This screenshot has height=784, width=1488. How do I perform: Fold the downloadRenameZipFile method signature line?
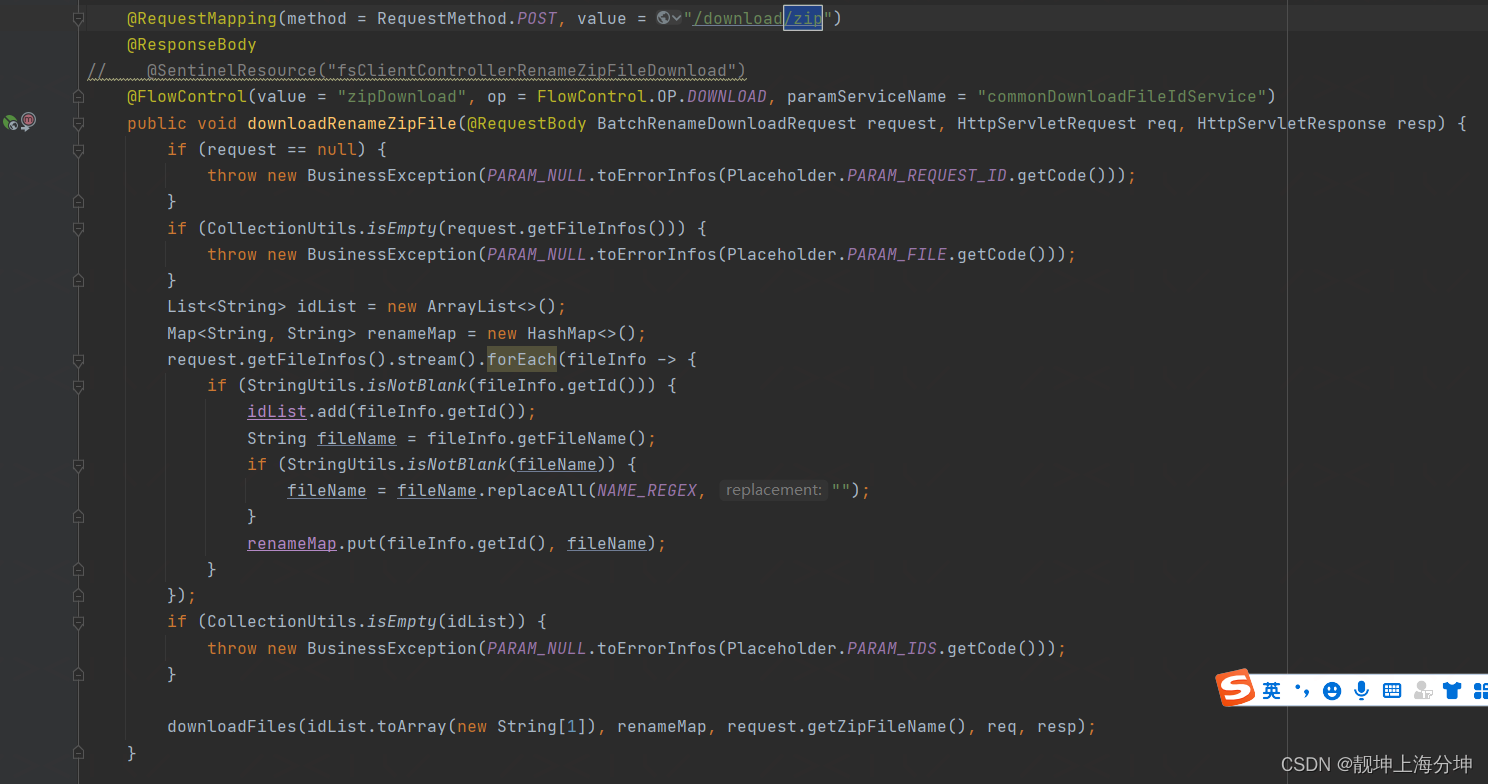click(78, 123)
